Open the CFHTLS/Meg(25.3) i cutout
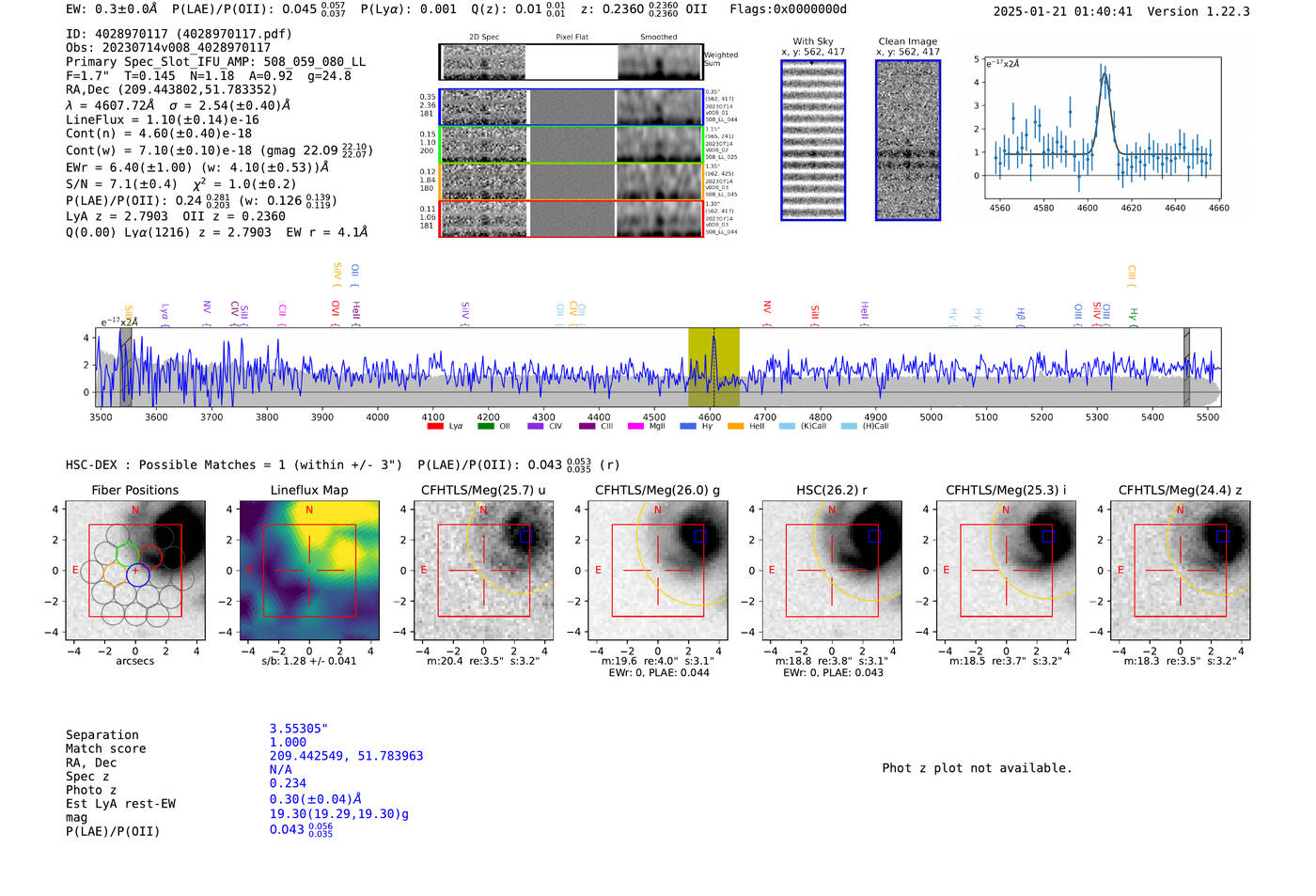The image size is (1316, 896). point(1006,571)
